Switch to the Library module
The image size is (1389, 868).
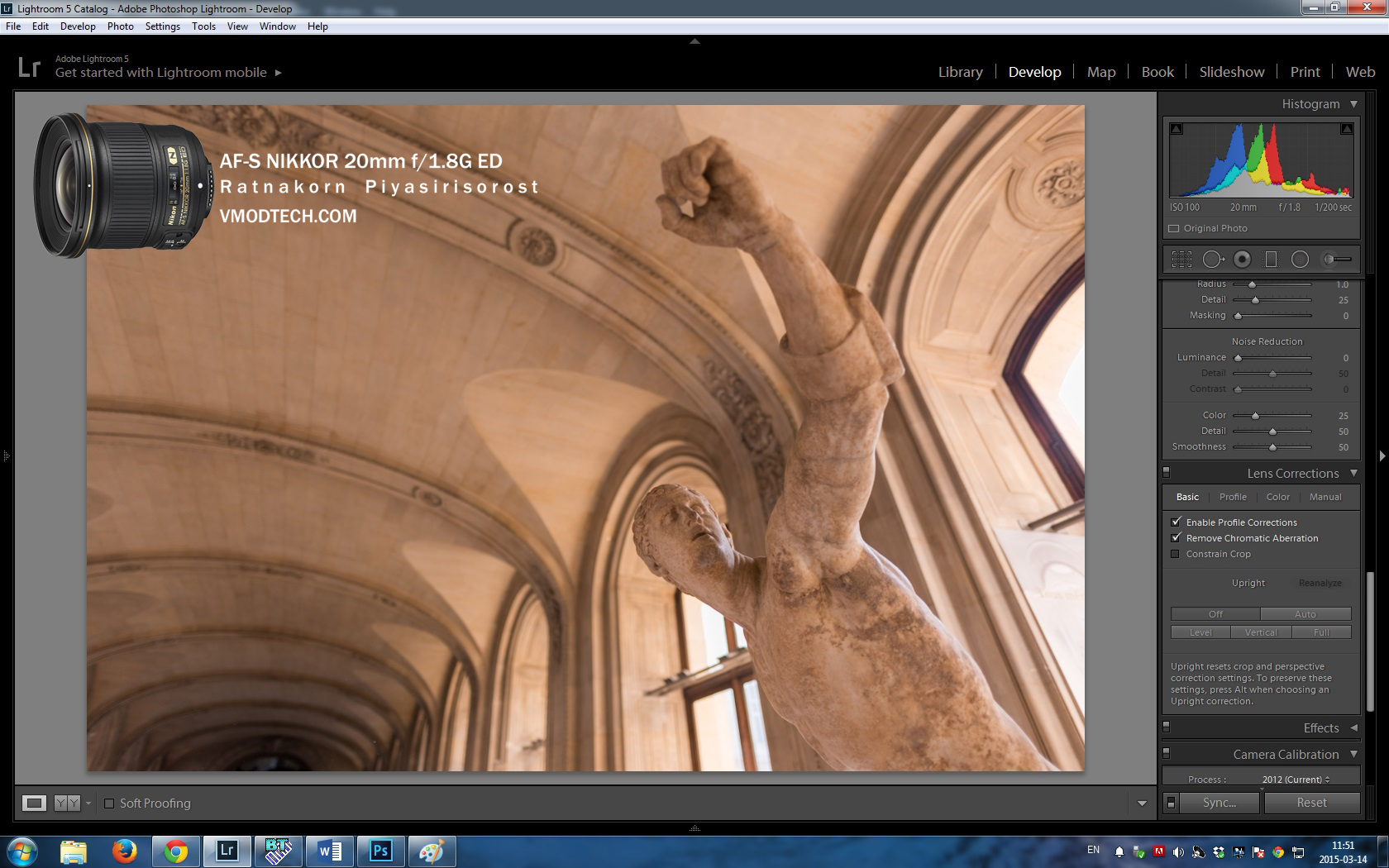(960, 72)
